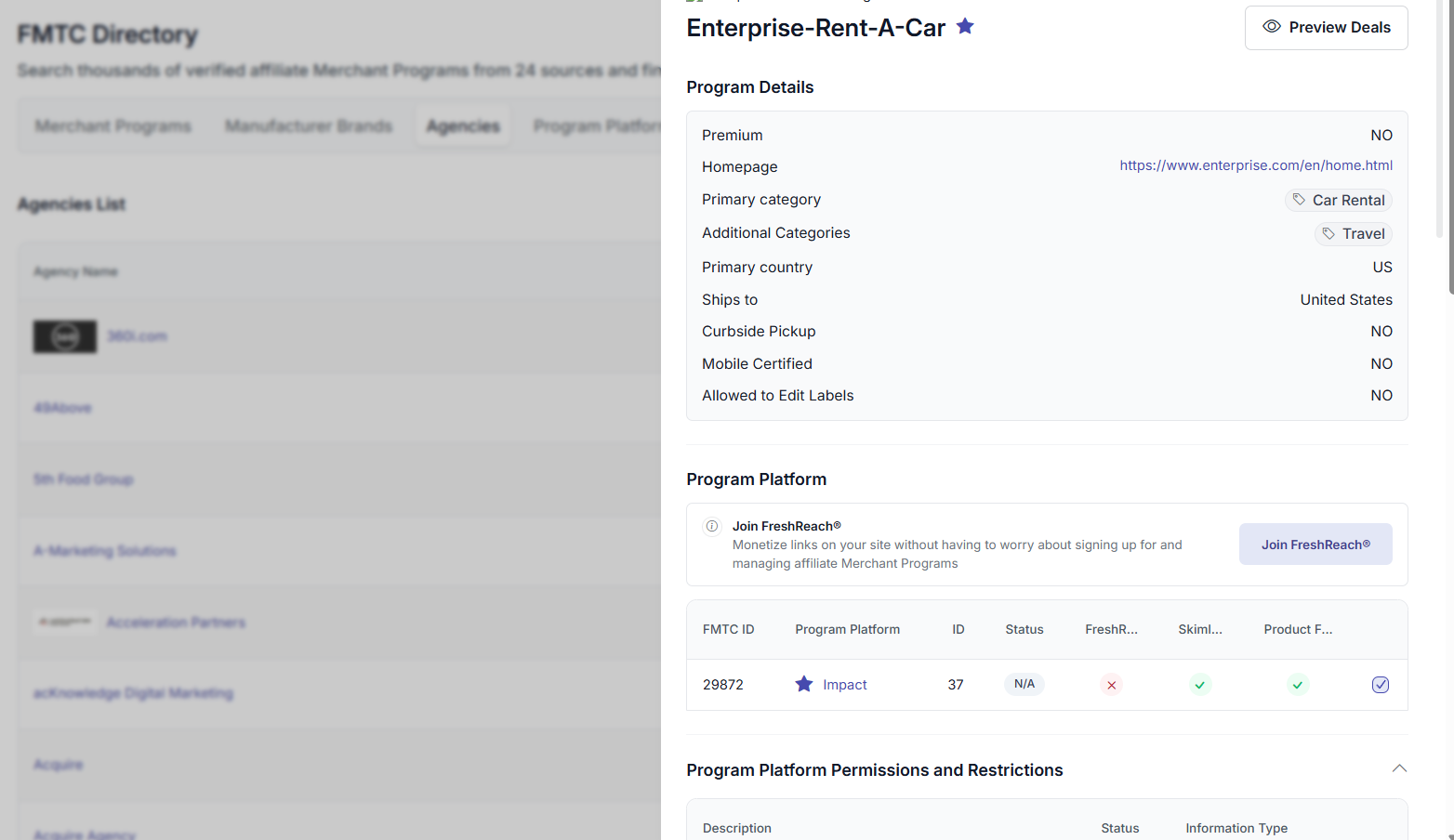This screenshot has height=840, width=1454.
Task: Select the Manufacturer Brands tab
Action: tap(309, 126)
